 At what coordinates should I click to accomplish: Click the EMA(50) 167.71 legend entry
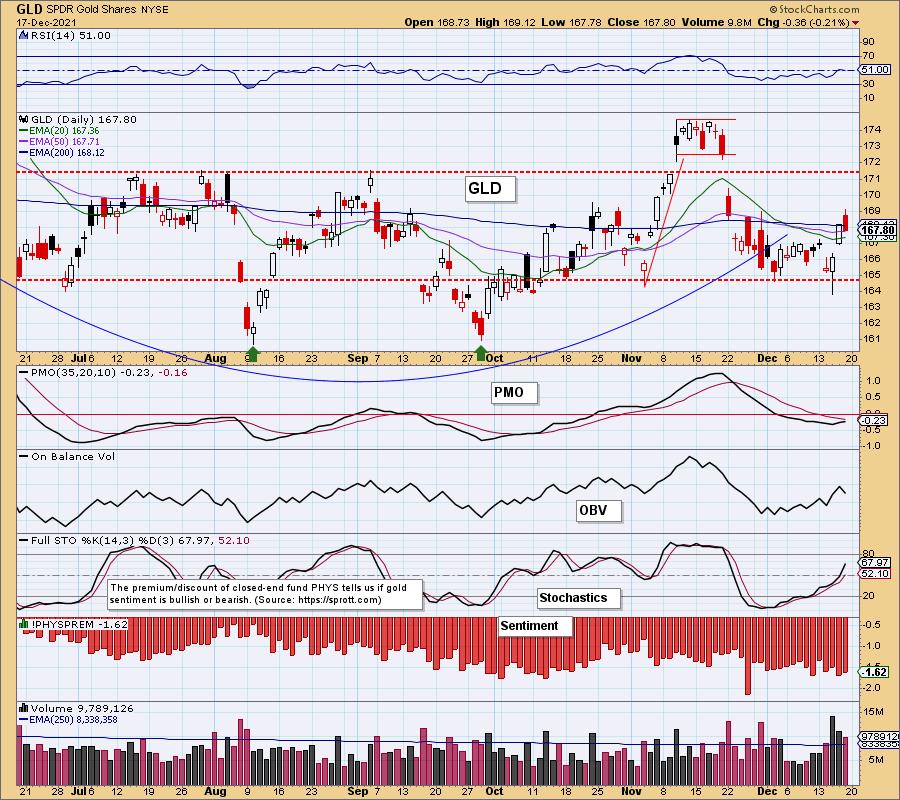tap(59, 142)
